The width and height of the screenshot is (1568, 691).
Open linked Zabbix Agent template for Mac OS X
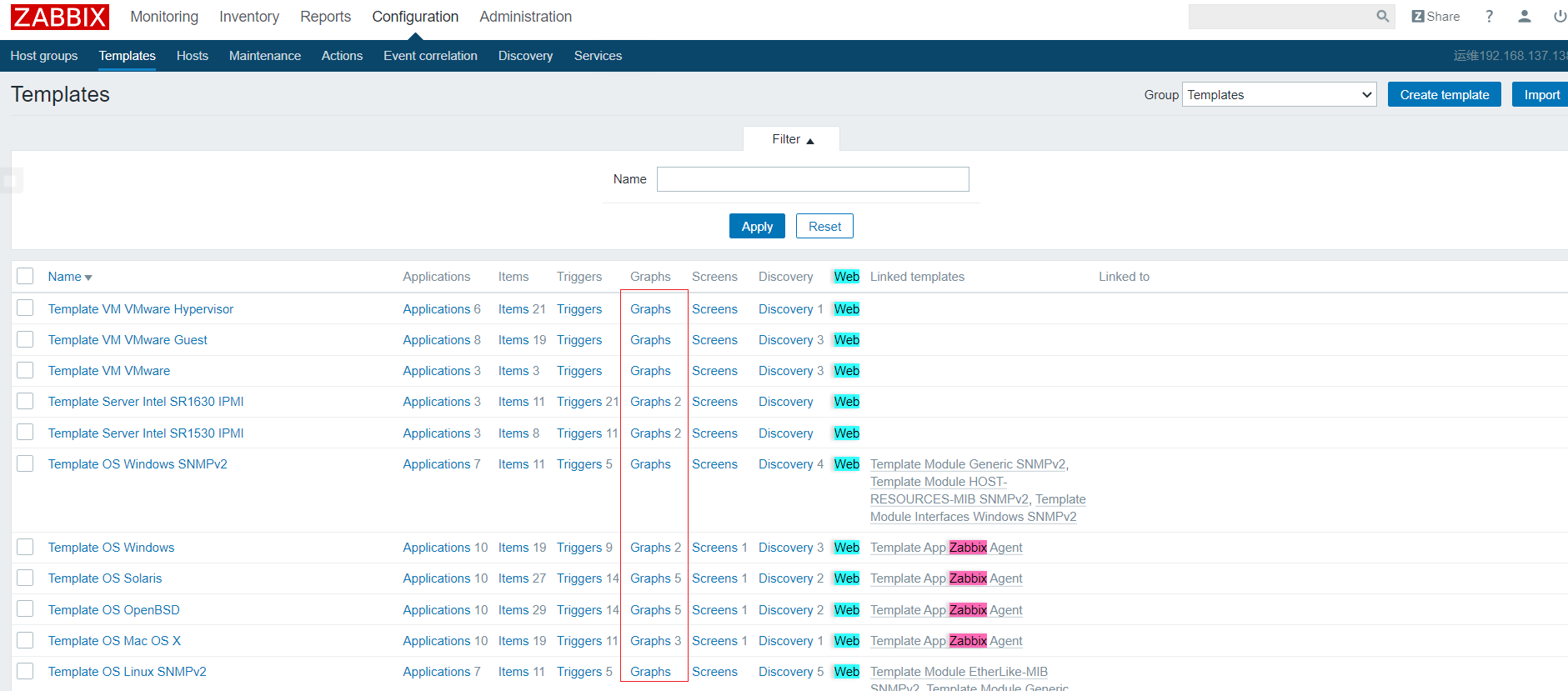(x=946, y=641)
